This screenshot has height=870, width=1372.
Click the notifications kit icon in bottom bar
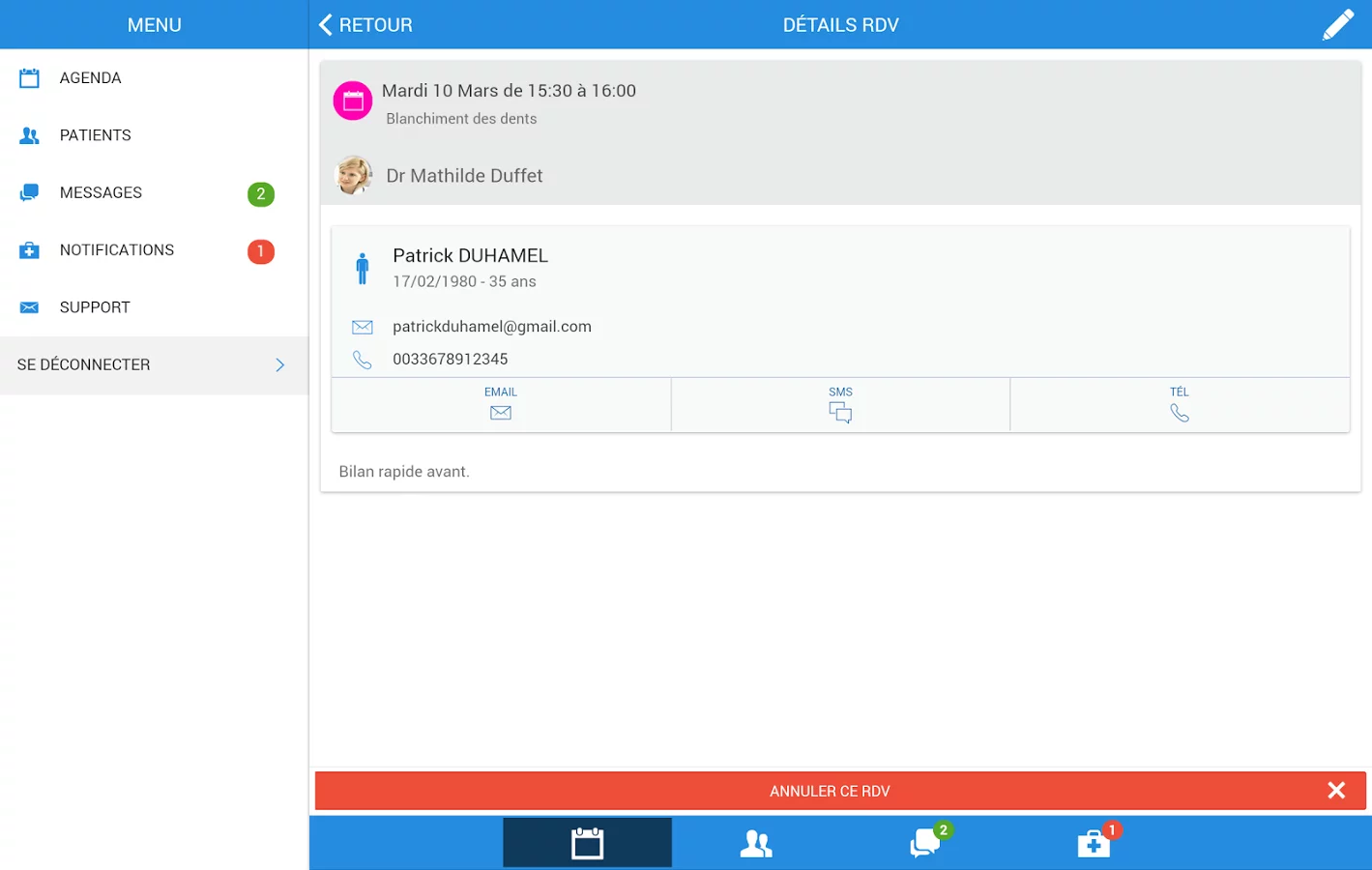click(1093, 844)
